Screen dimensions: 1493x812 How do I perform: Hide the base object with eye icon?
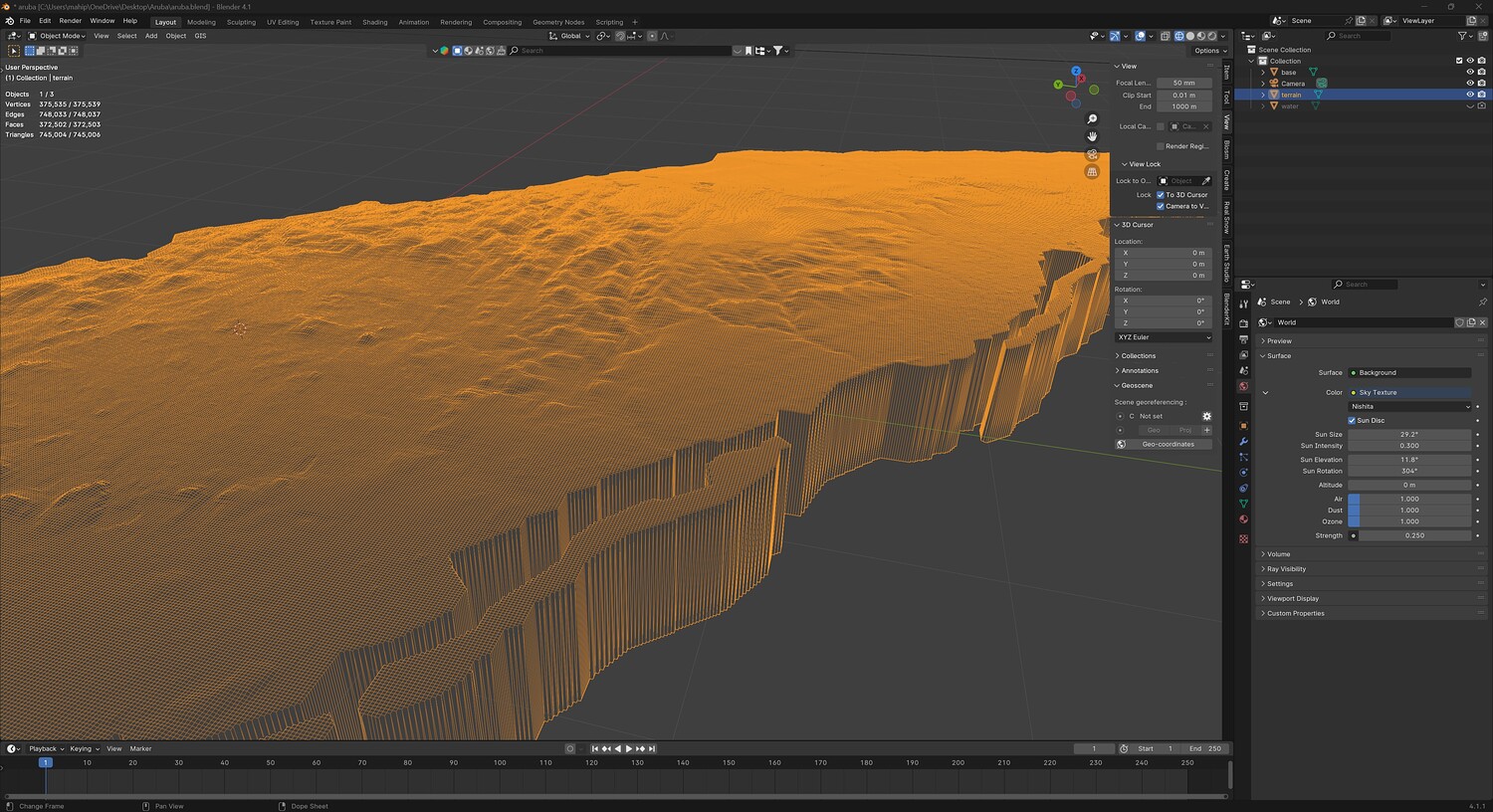click(x=1469, y=72)
